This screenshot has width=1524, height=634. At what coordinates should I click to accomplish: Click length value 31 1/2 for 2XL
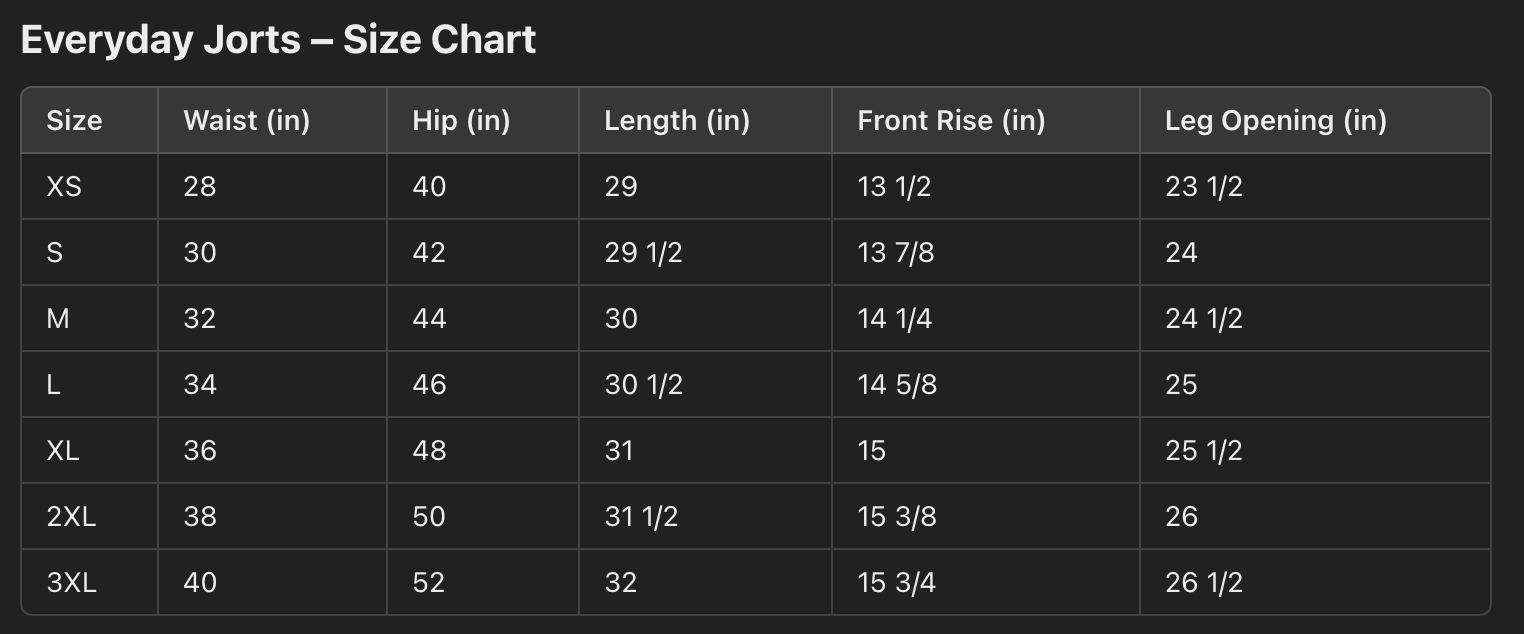coord(641,516)
